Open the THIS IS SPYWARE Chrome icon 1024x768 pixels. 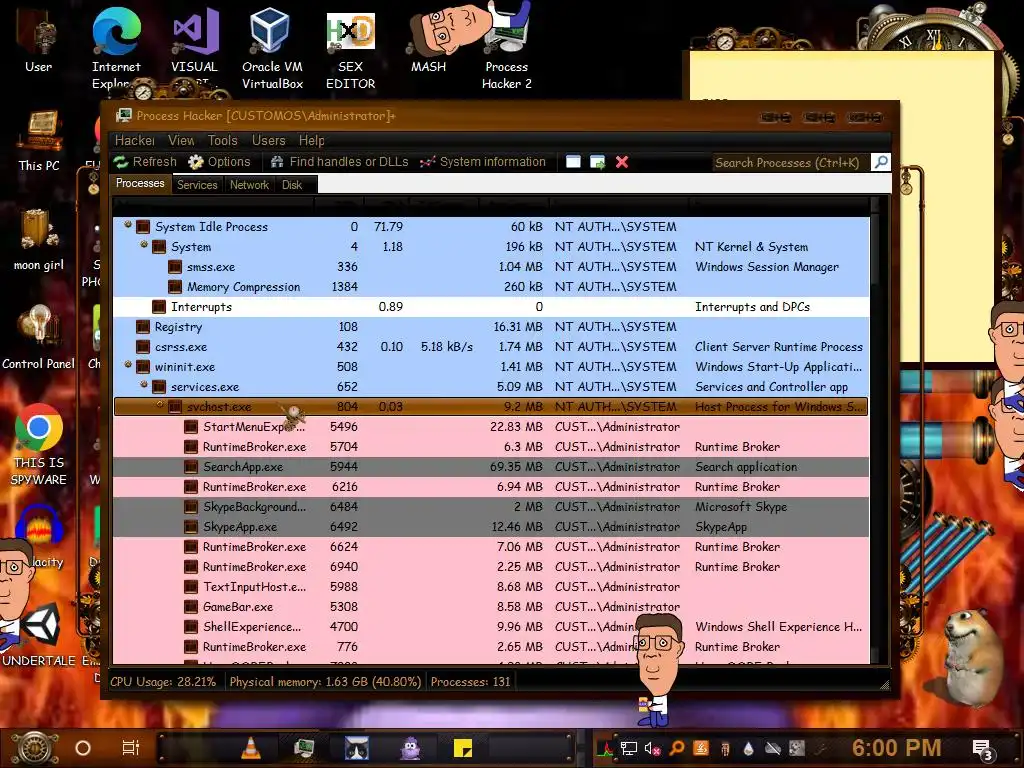coord(39,444)
